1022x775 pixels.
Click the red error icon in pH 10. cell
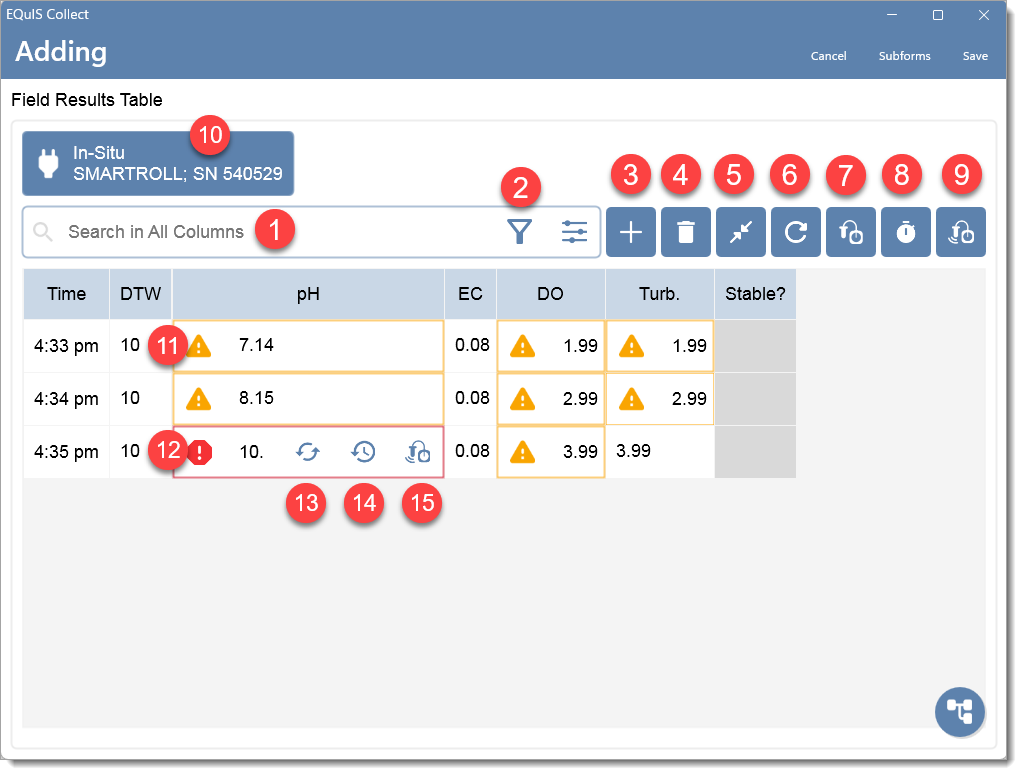click(x=200, y=452)
